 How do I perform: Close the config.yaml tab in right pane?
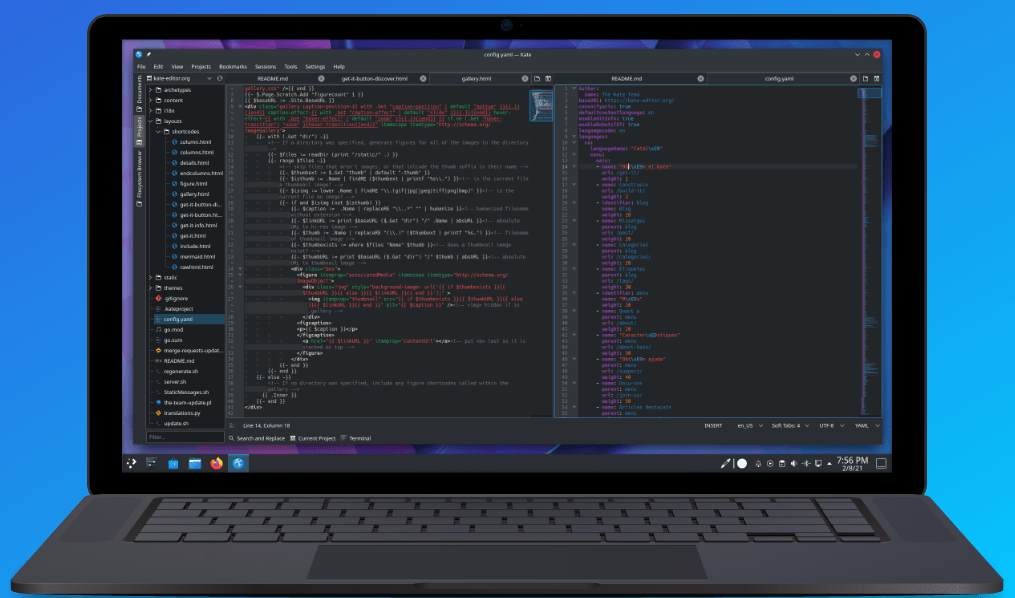[x=853, y=78]
